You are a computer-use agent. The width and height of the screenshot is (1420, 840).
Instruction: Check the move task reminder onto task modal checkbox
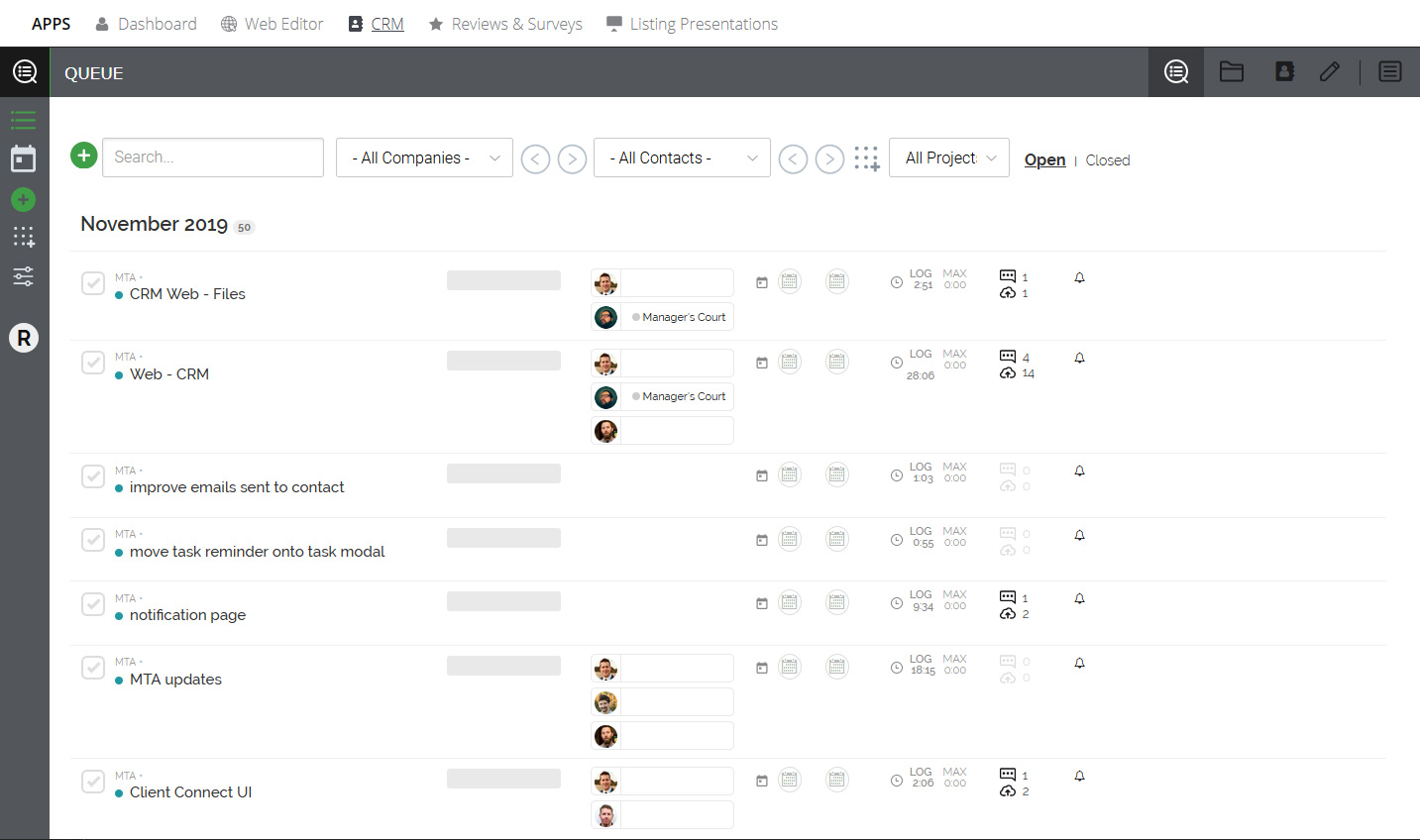(93, 540)
